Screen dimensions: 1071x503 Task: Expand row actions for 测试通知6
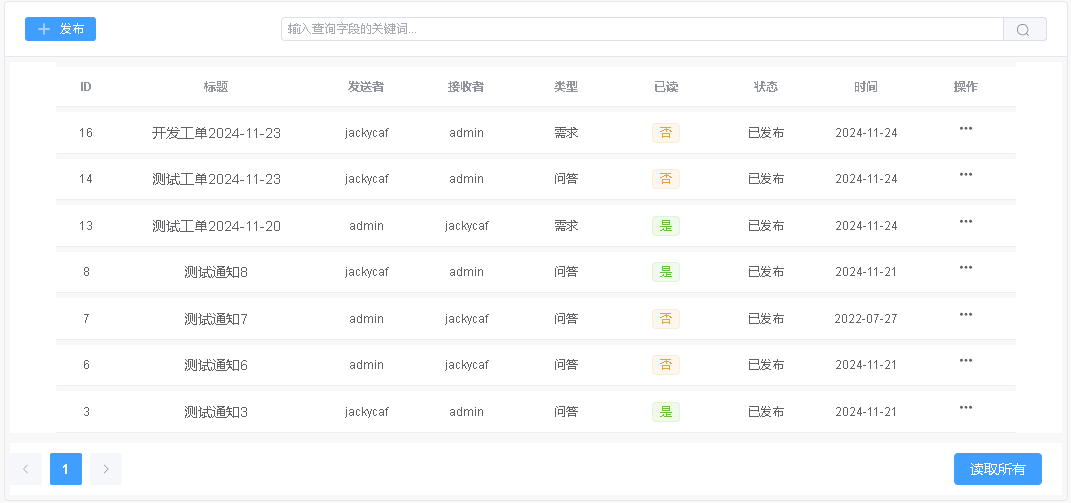click(965, 360)
